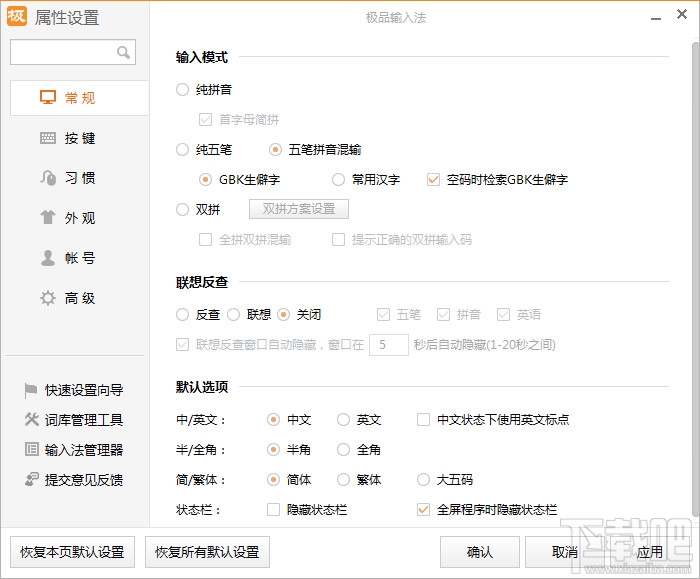Choose 简体 character set

click(x=273, y=480)
